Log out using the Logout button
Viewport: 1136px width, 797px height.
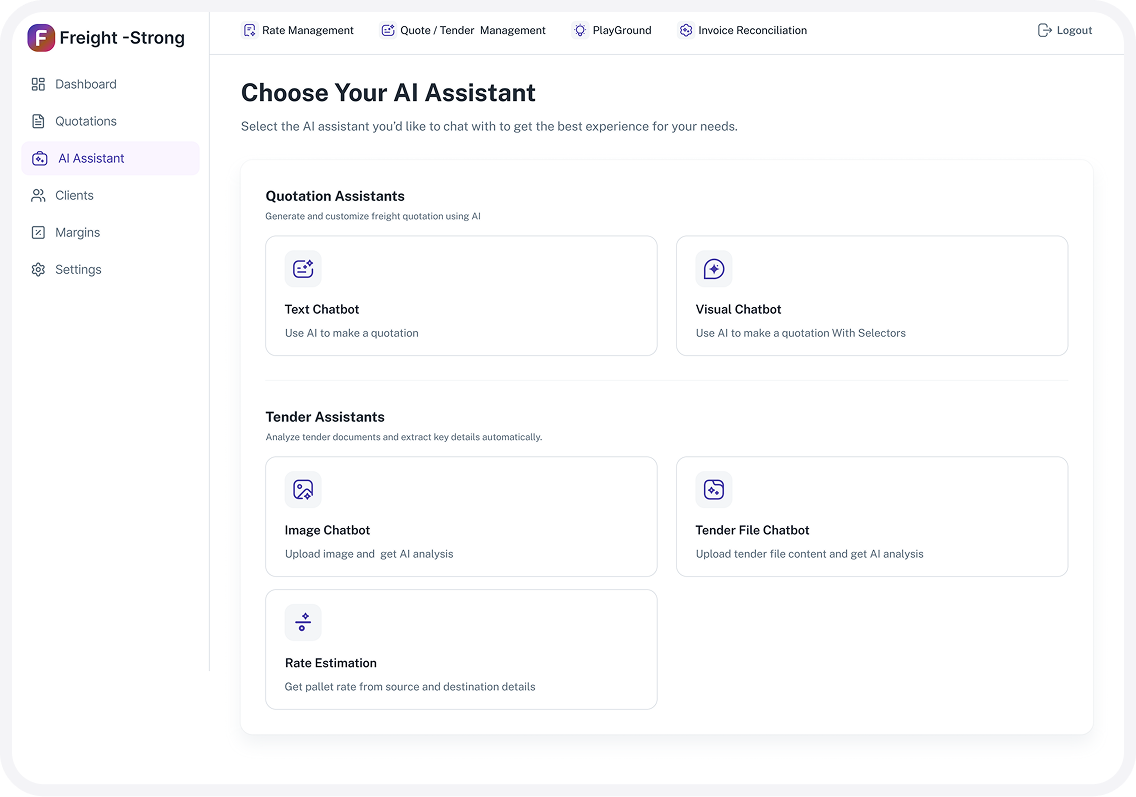coord(1065,30)
